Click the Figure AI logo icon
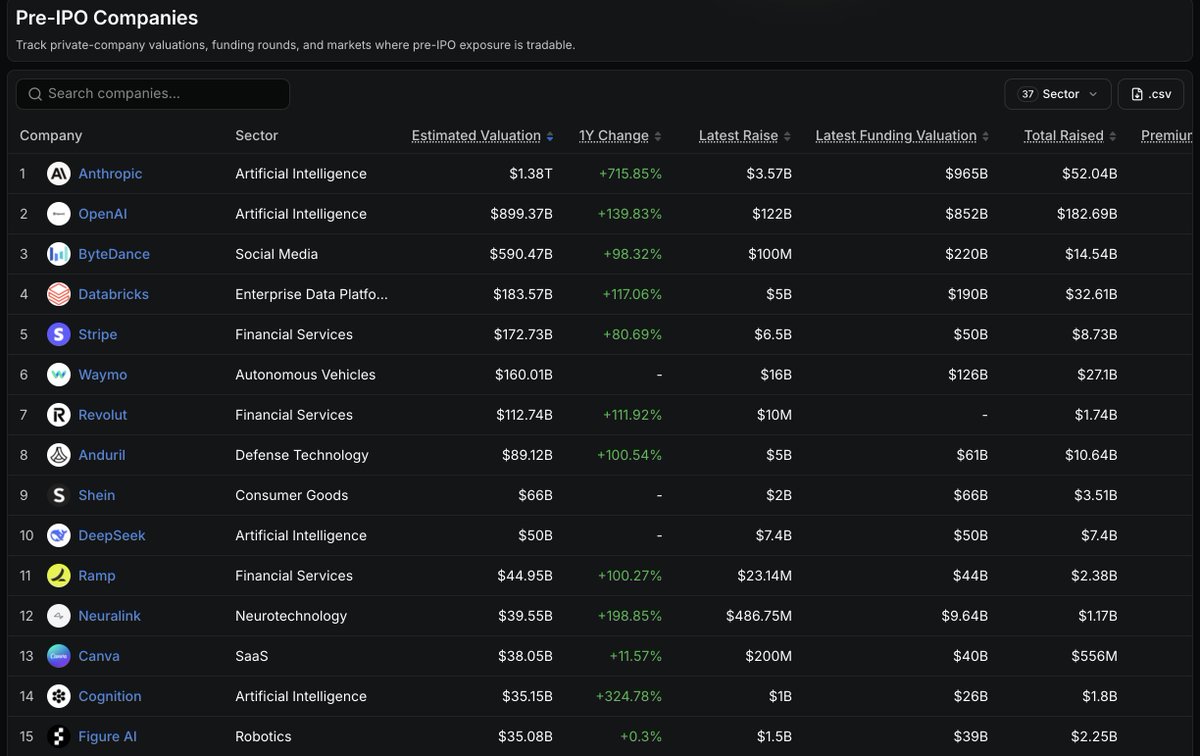The width and height of the screenshot is (1200, 756). [x=59, y=736]
